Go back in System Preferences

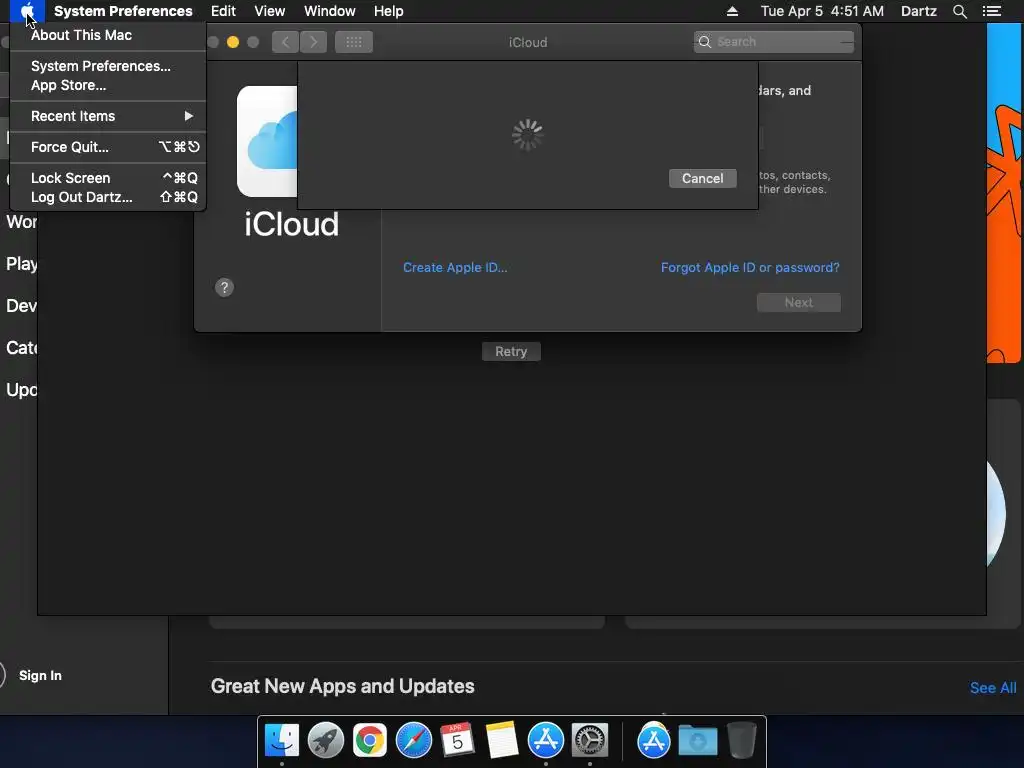[285, 42]
